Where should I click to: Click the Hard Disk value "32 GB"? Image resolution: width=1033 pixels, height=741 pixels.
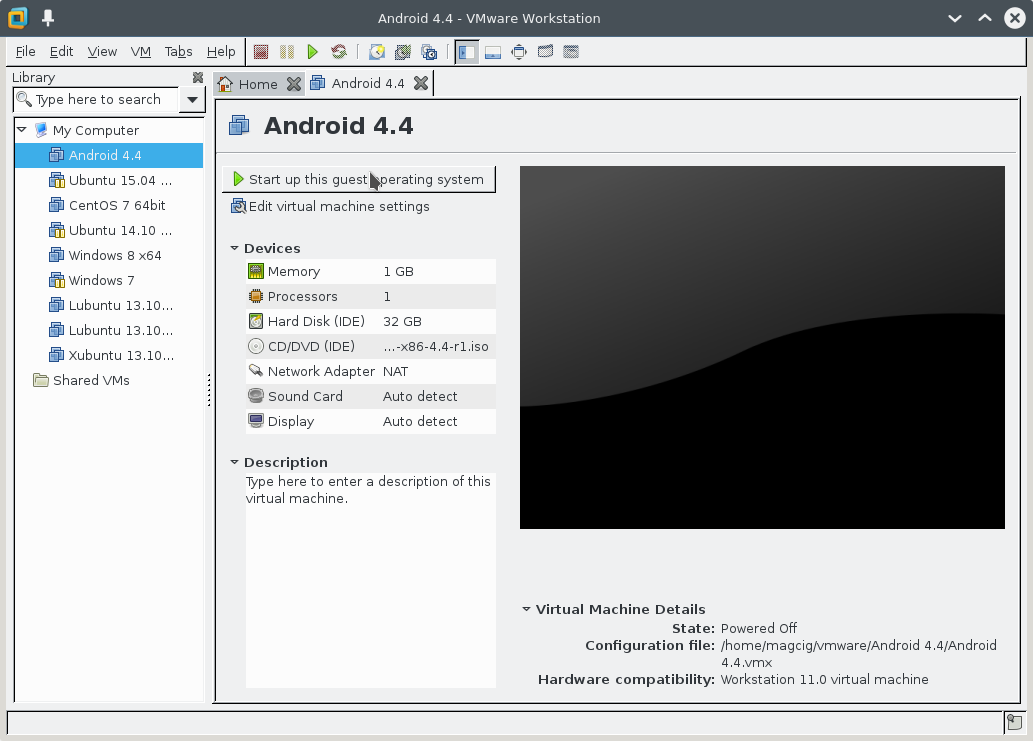(403, 321)
